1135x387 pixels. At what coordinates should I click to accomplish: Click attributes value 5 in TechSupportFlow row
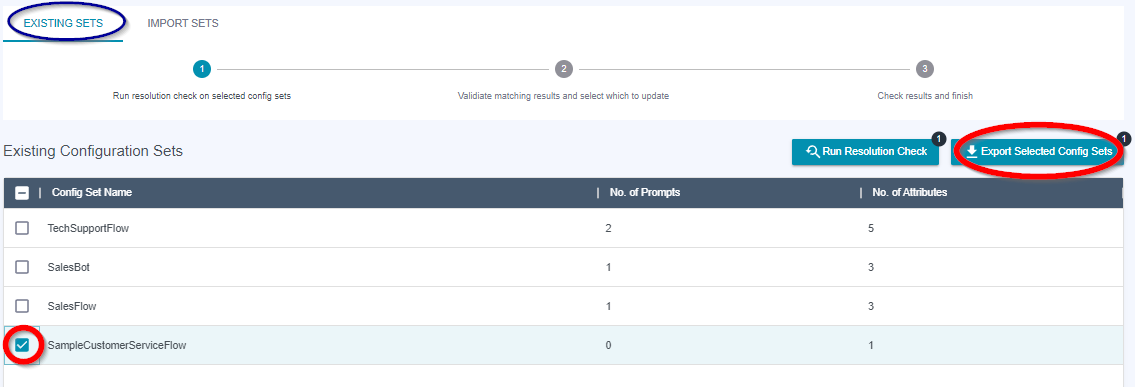tap(871, 228)
